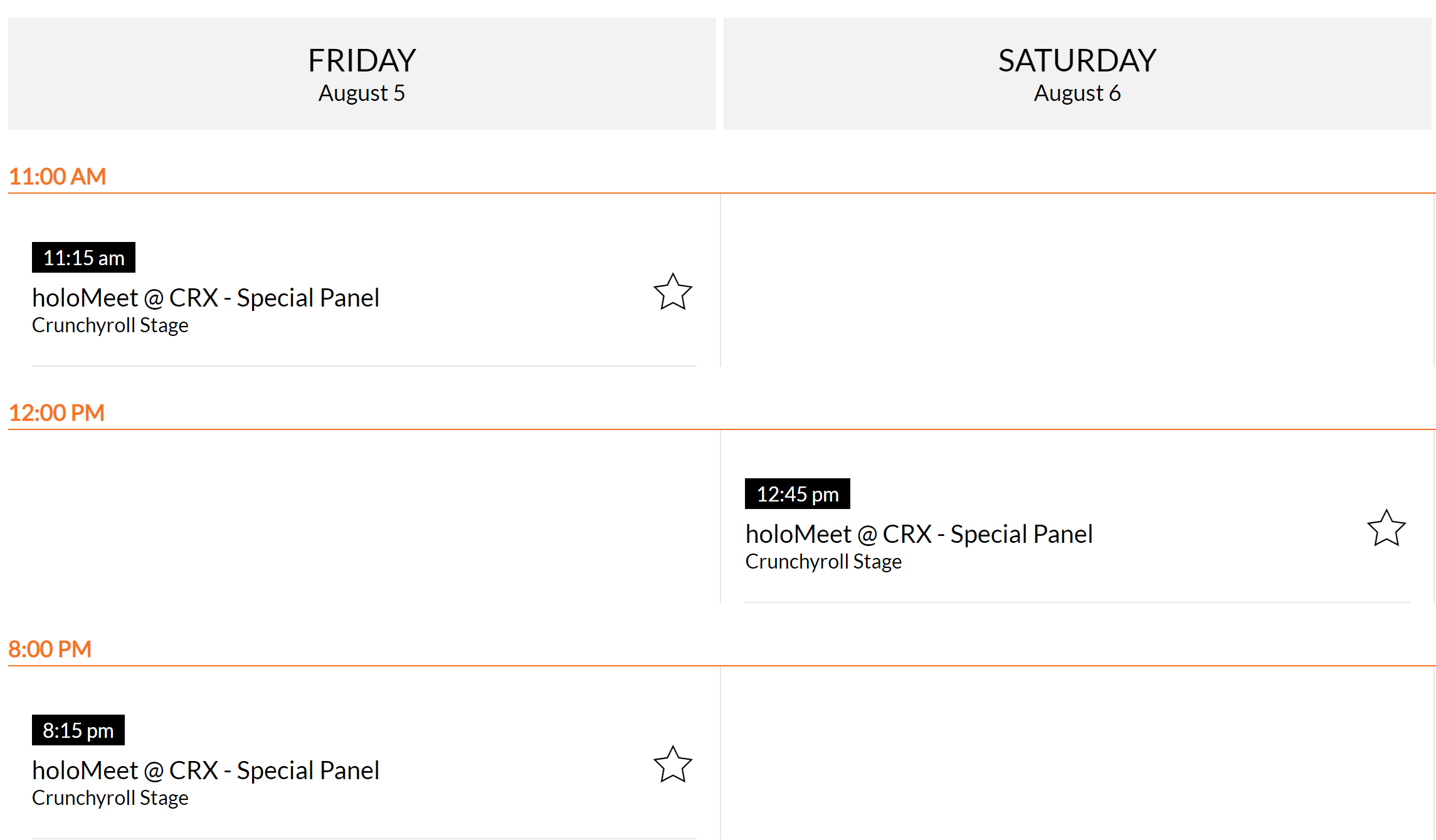Image resolution: width=1436 pixels, height=840 pixels.
Task: Toggle the star for the 8:15 pm panel
Action: coord(673,765)
